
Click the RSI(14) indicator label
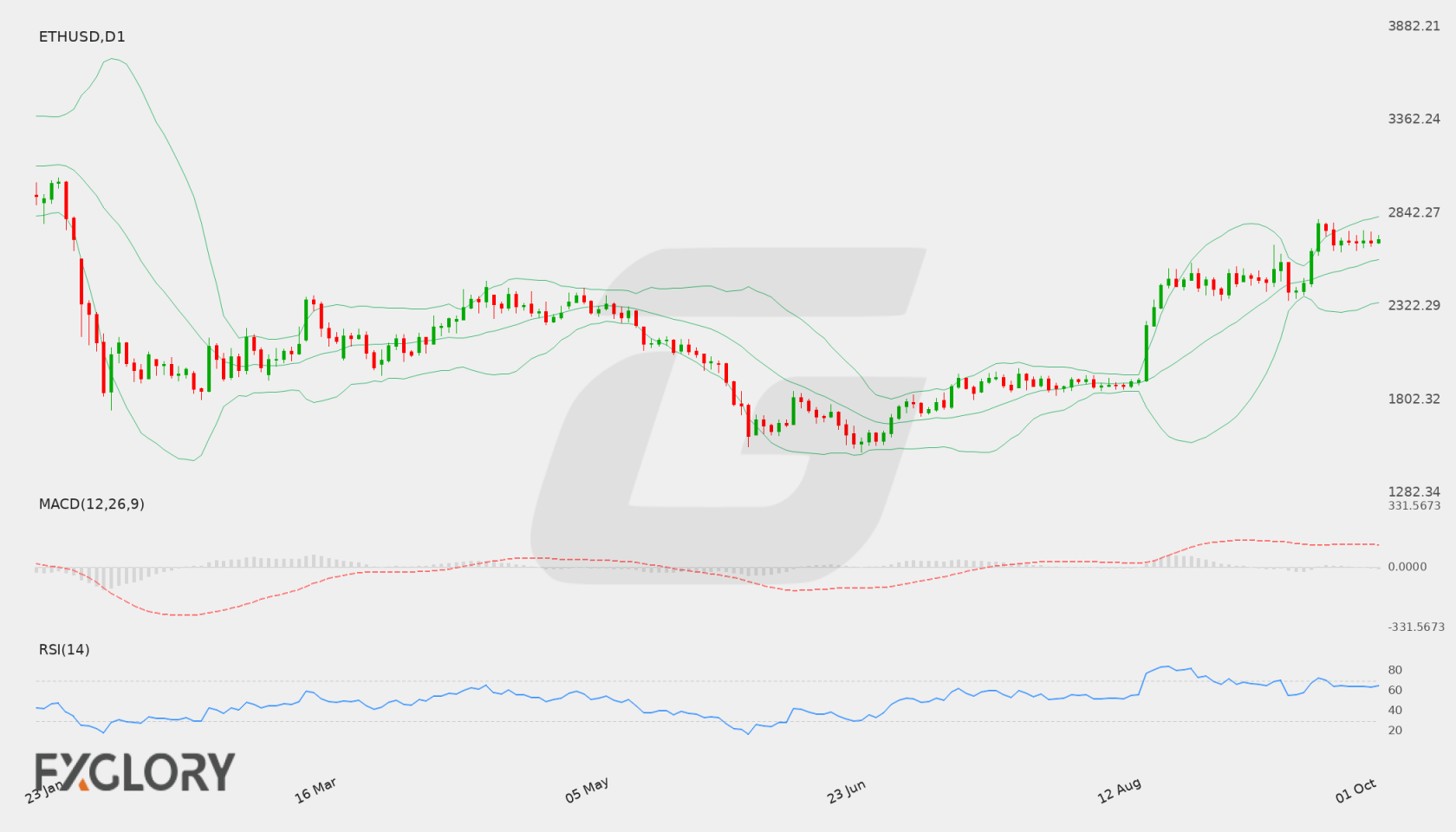click(64, 649)
